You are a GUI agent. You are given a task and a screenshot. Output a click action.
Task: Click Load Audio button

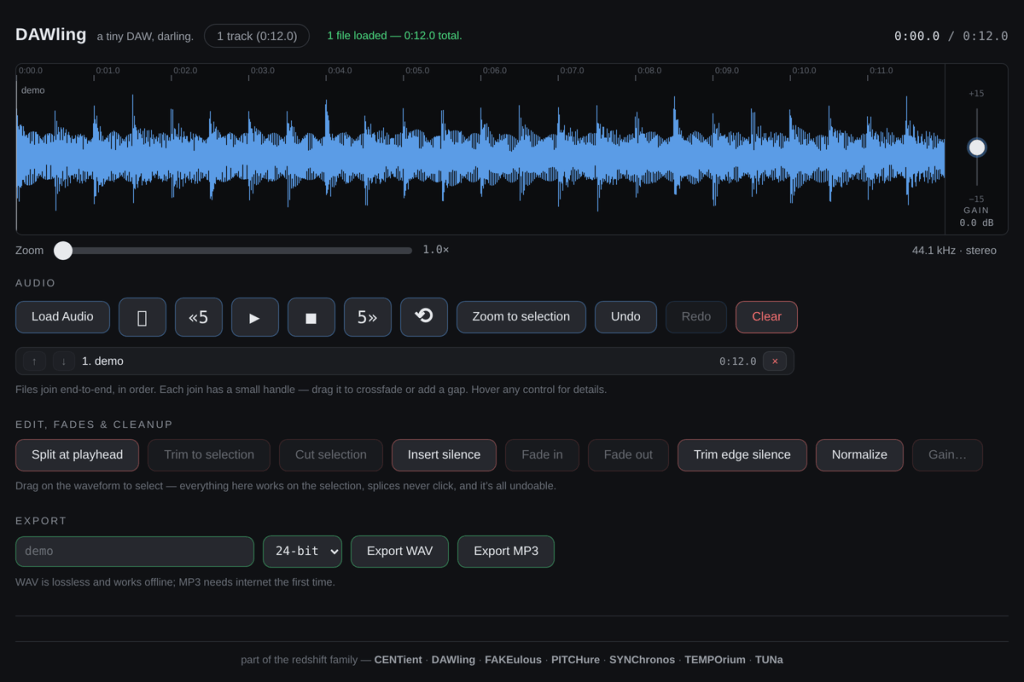point(63,317)
